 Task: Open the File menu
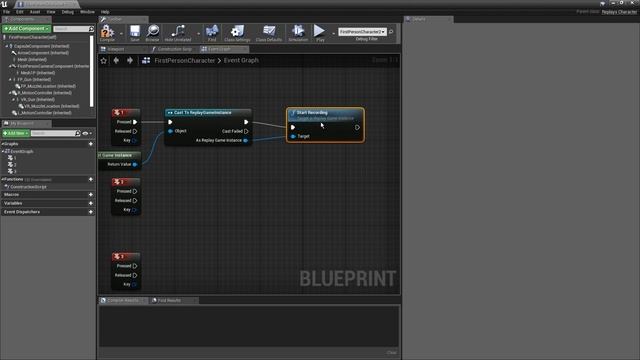7,12
